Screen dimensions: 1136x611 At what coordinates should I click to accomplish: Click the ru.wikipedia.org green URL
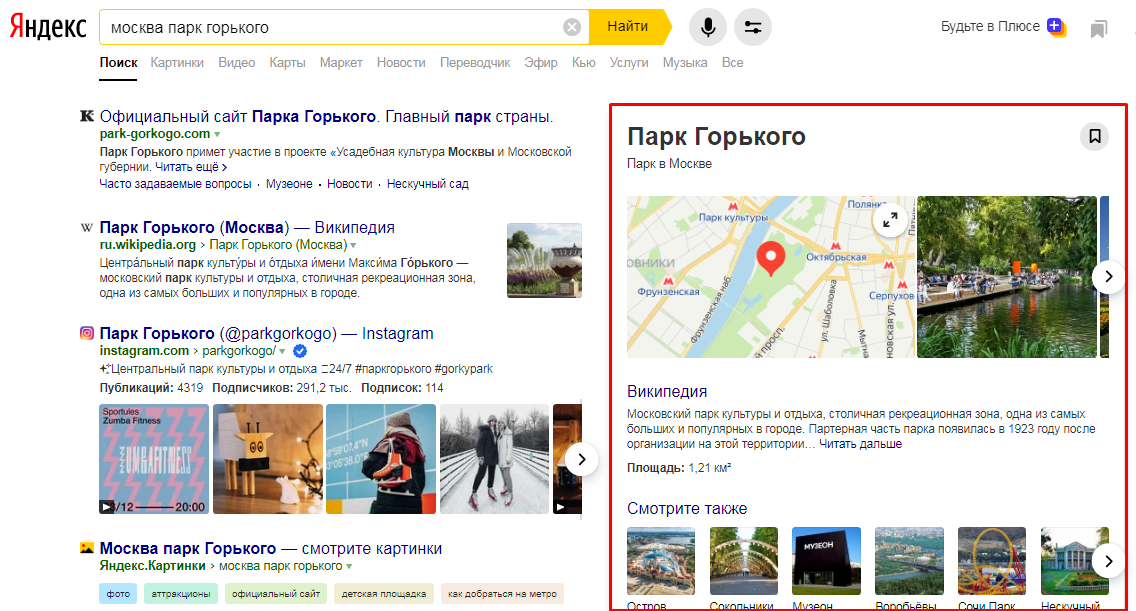click(x=148, y=245)
